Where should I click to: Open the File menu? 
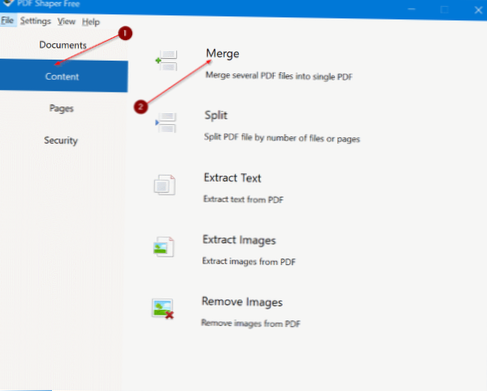click(x=7, y=21)
